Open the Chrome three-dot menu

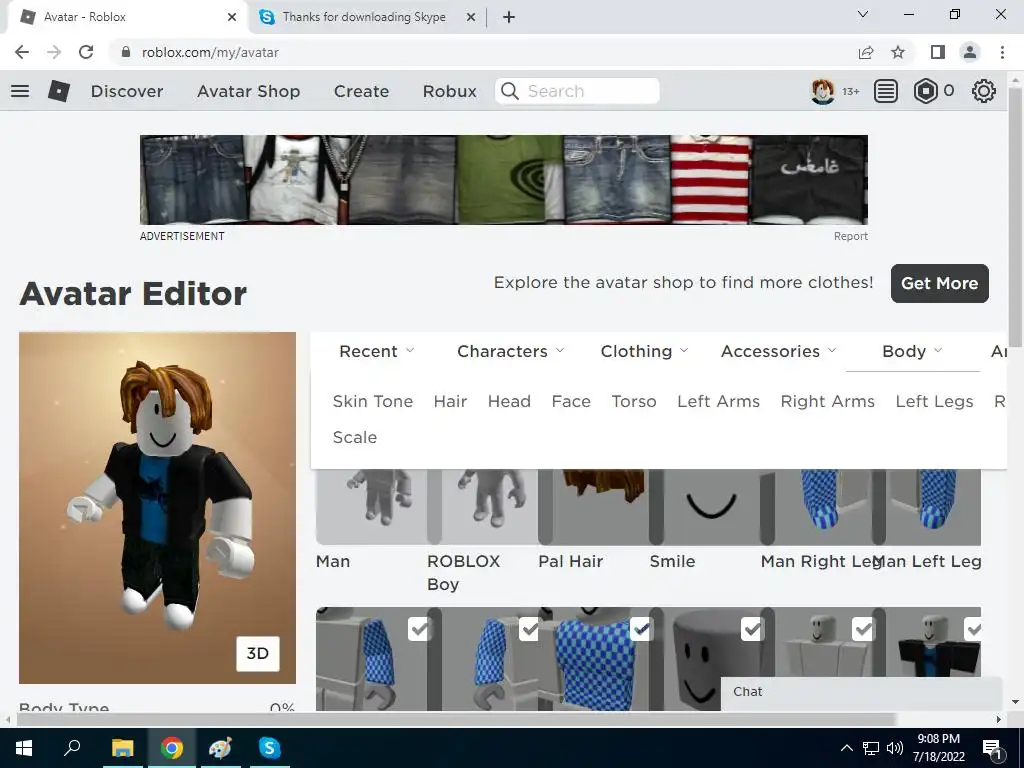point(1002,52)
